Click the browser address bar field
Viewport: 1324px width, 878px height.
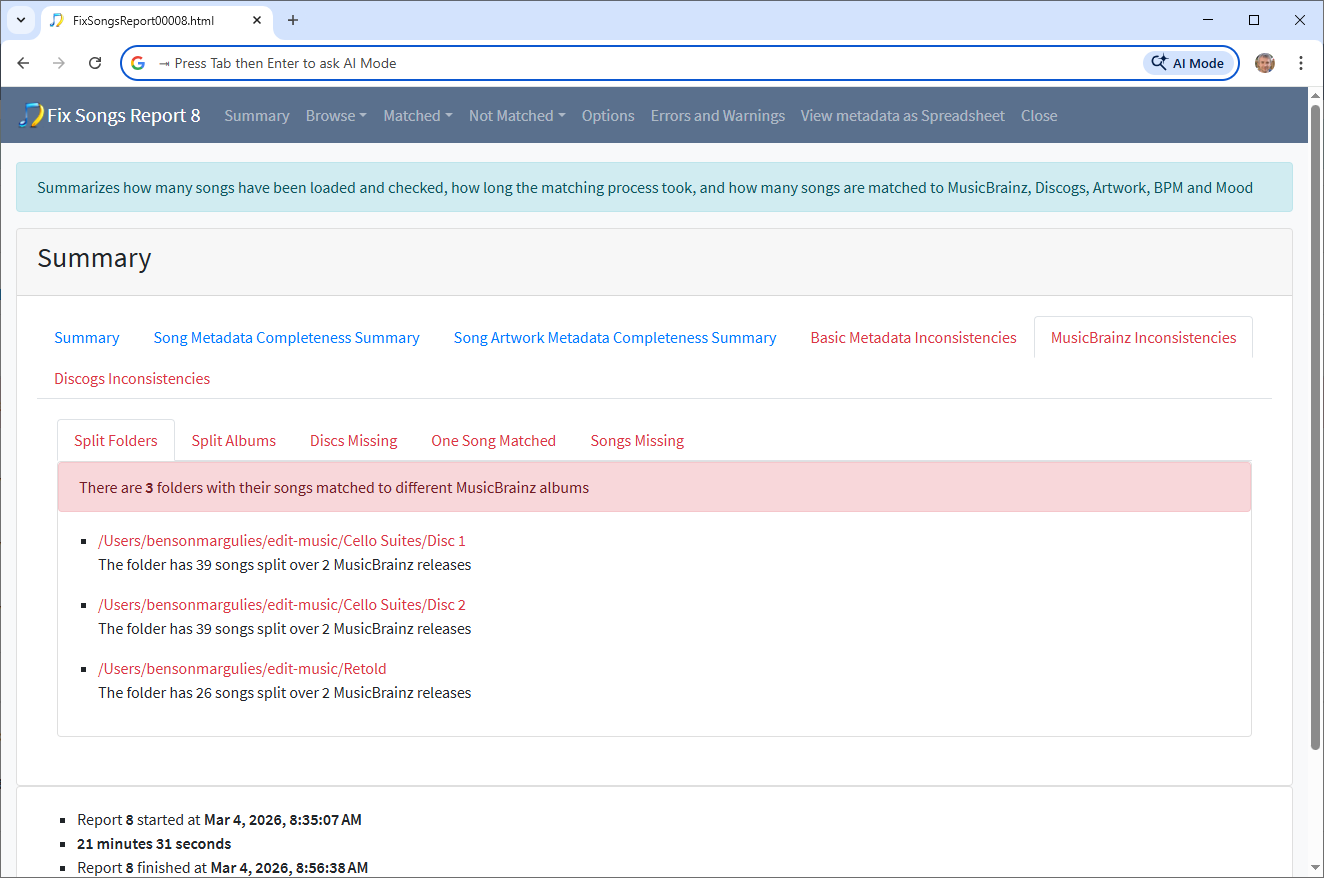pos(640,63)
